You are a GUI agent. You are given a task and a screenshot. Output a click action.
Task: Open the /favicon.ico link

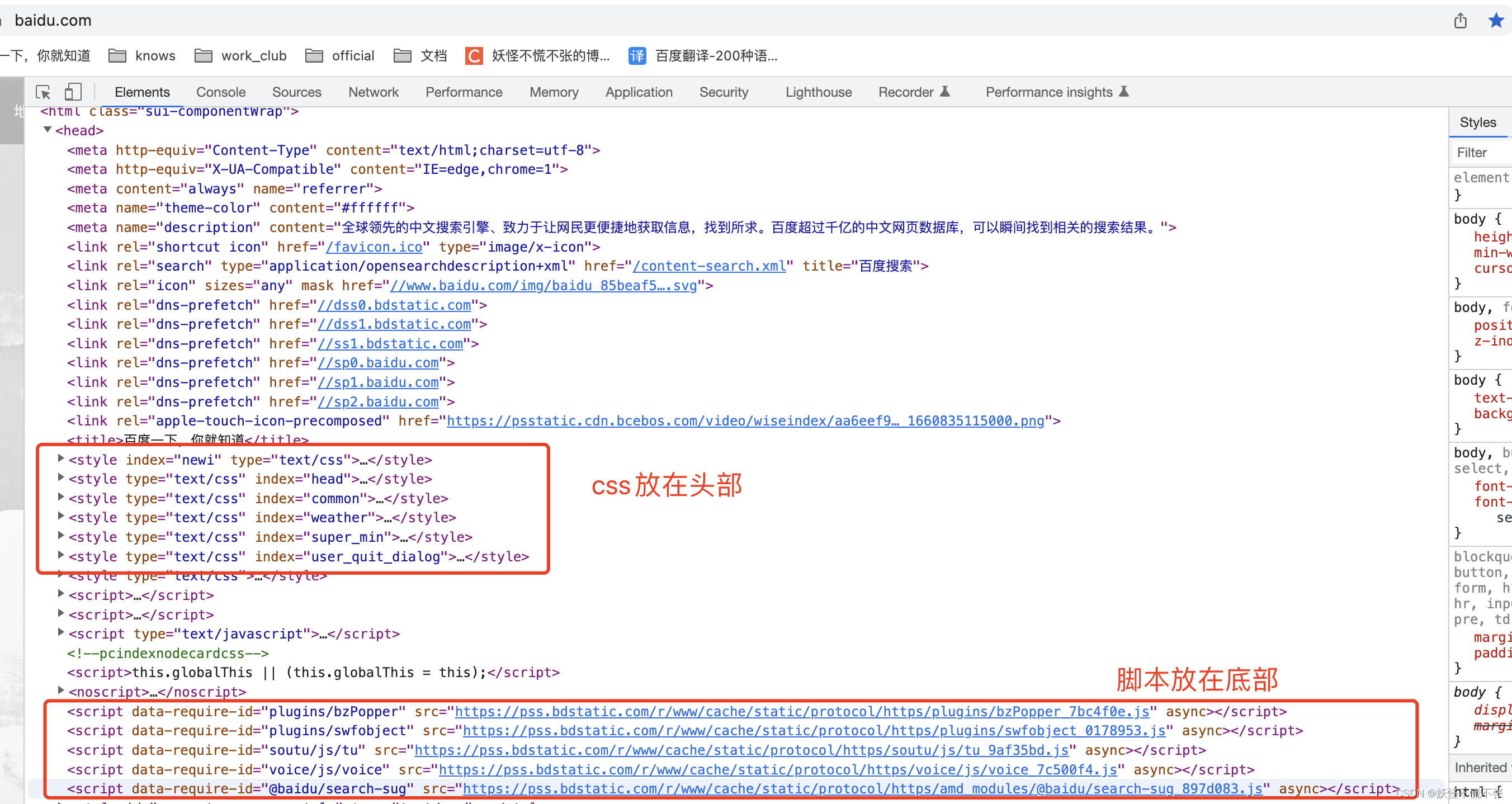tap(374, 247)
